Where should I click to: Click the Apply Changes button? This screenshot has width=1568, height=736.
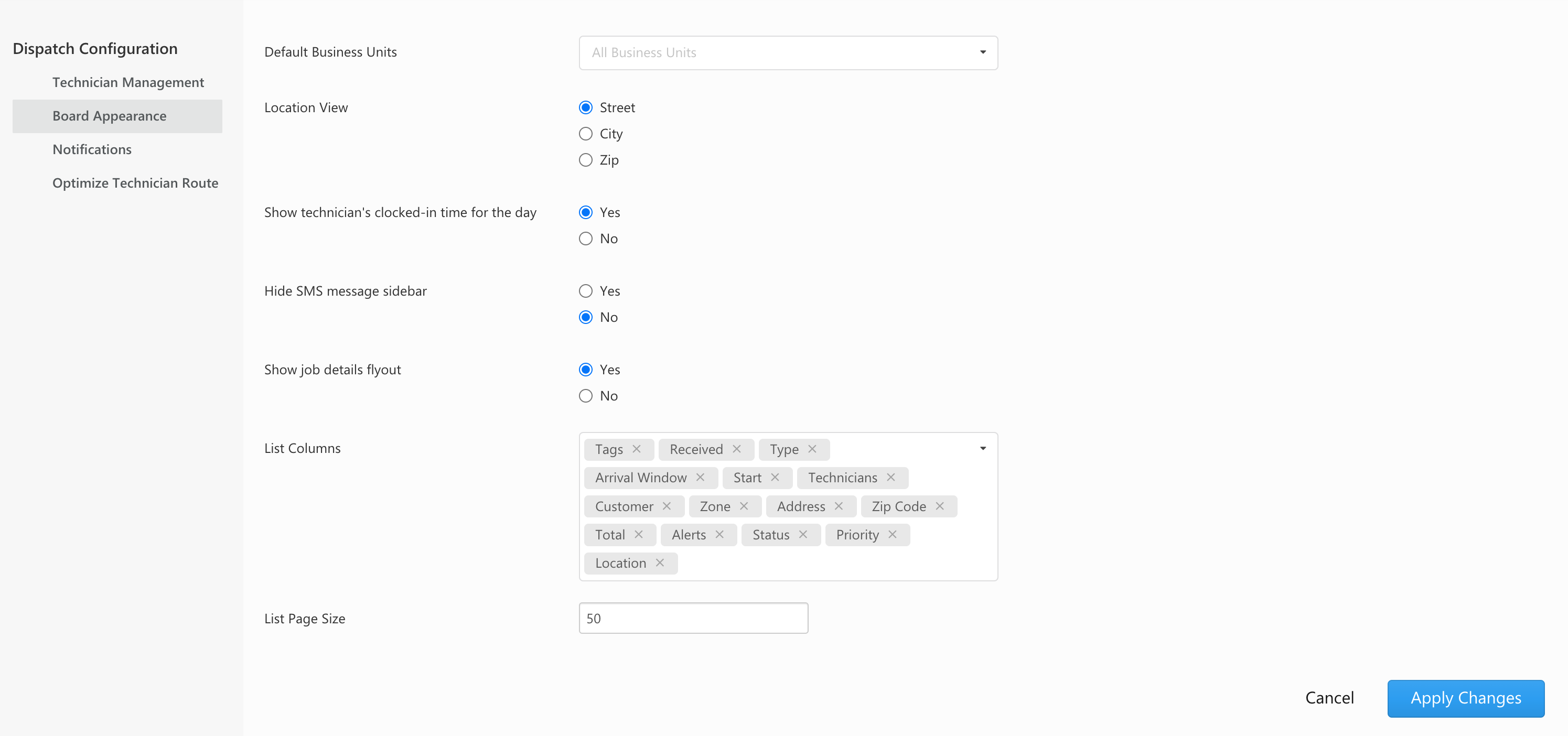tap(1465, 698)
